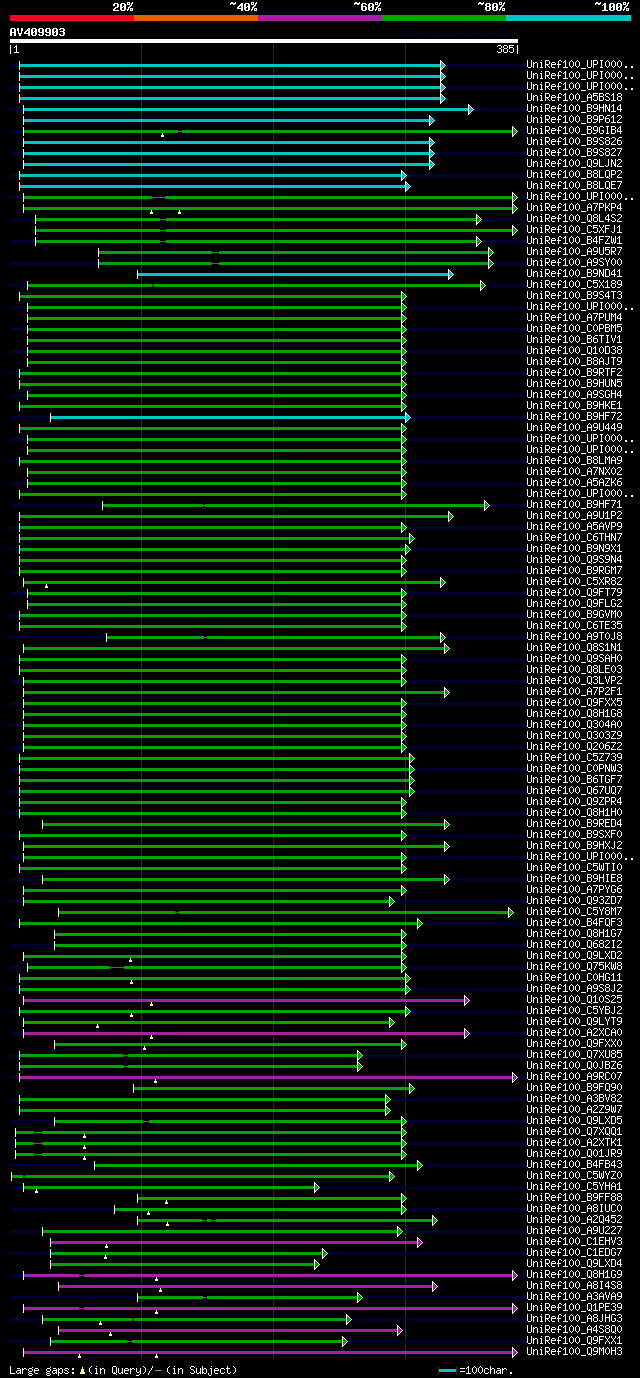
Task: Open hit UniRef100_A5BS18
Action: [576, 98]
